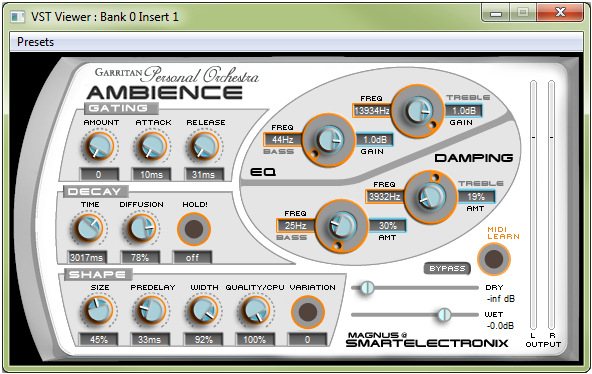The width and height of the screenshot is (592, 374).
Task: Click the Diffusion knob
Action: 141,229
